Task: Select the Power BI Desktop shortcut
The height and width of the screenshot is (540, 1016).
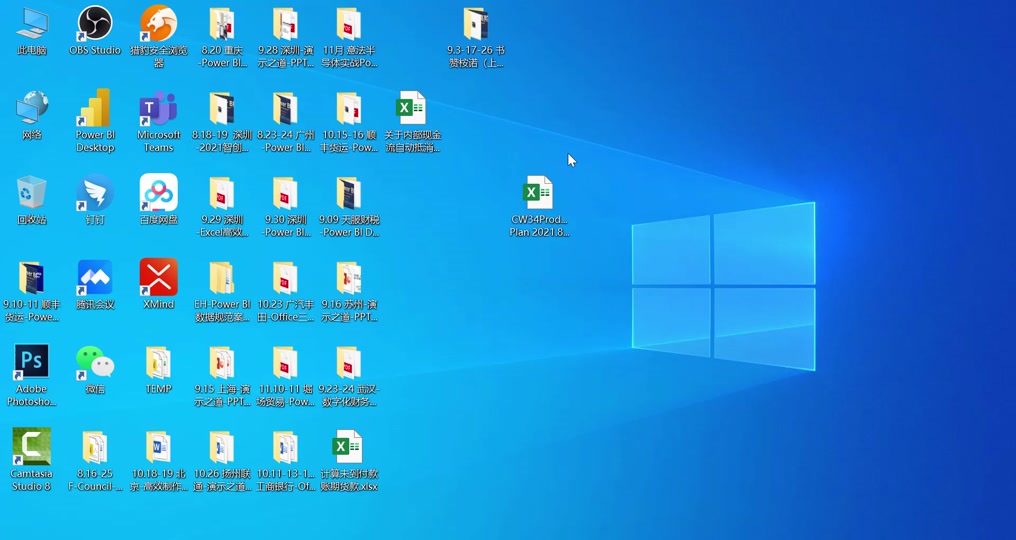Action: pos(95,121)
